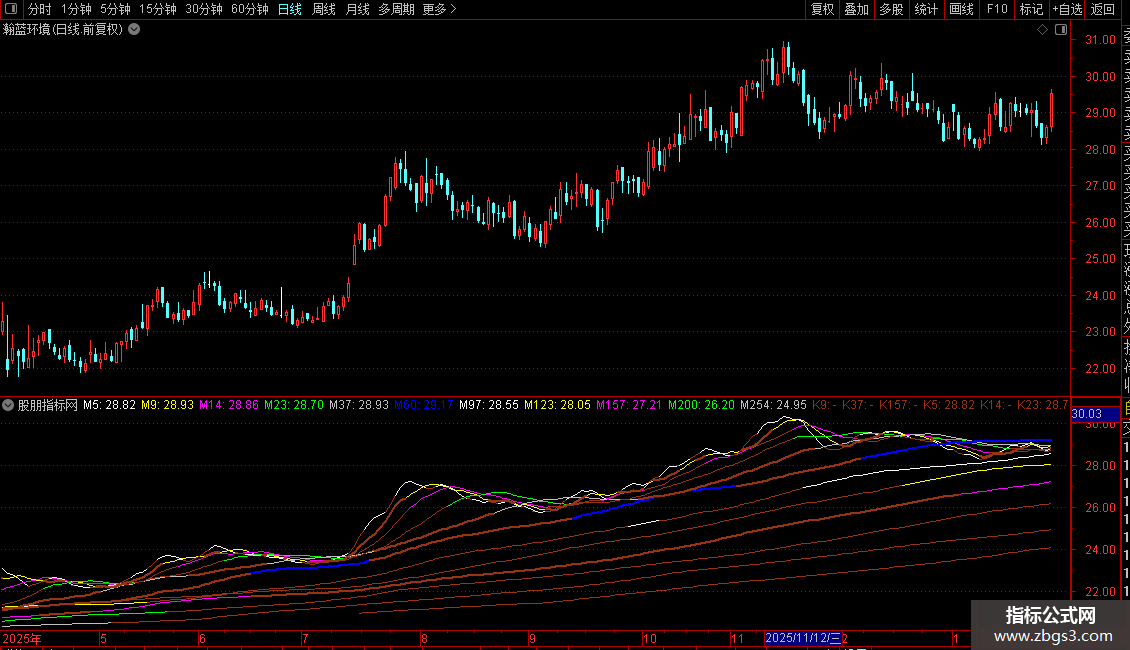
Task: Click the 2025年 time axis label
Action: 22,638
